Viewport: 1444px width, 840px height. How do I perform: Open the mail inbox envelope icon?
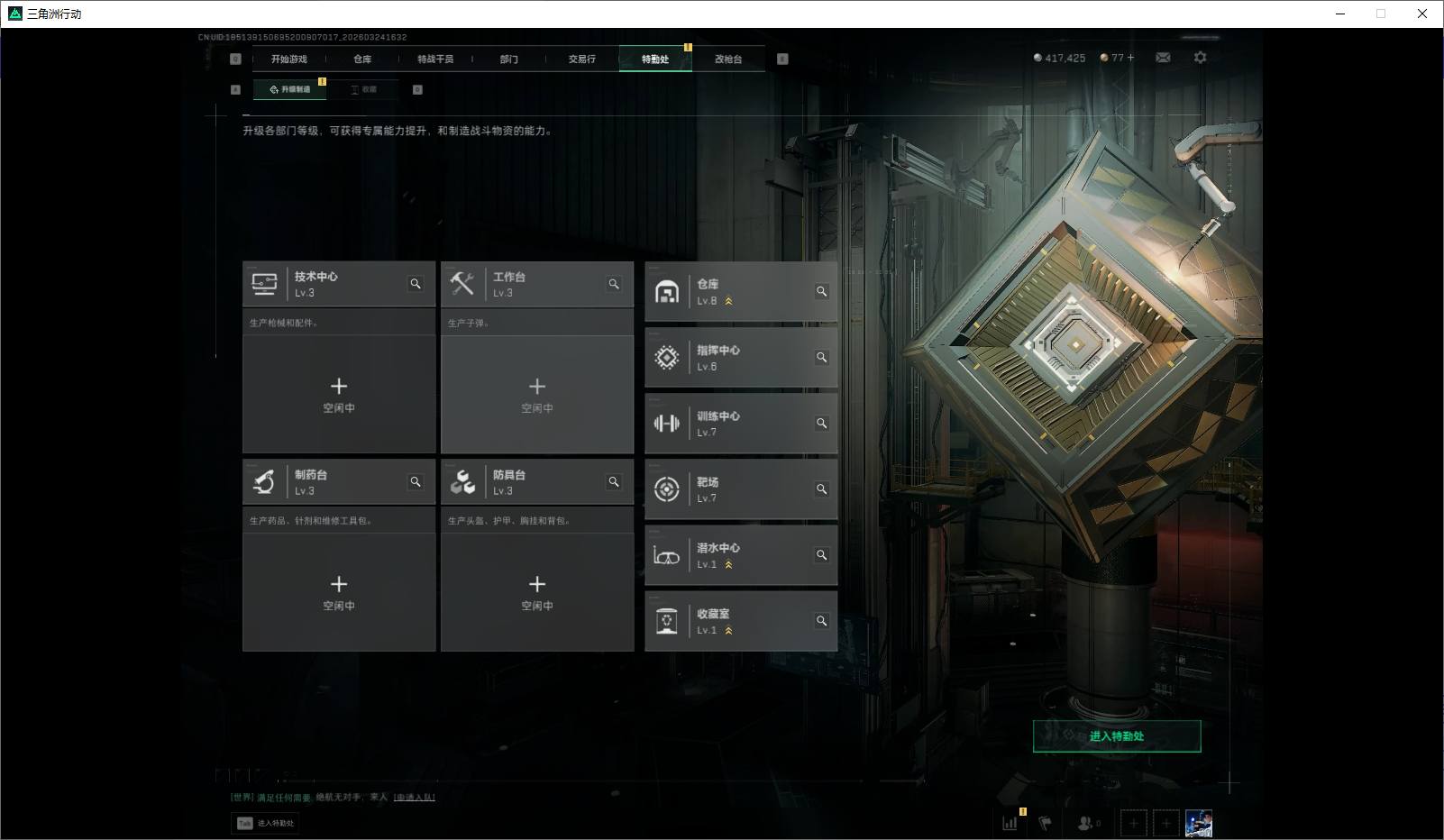[1163, 58]
